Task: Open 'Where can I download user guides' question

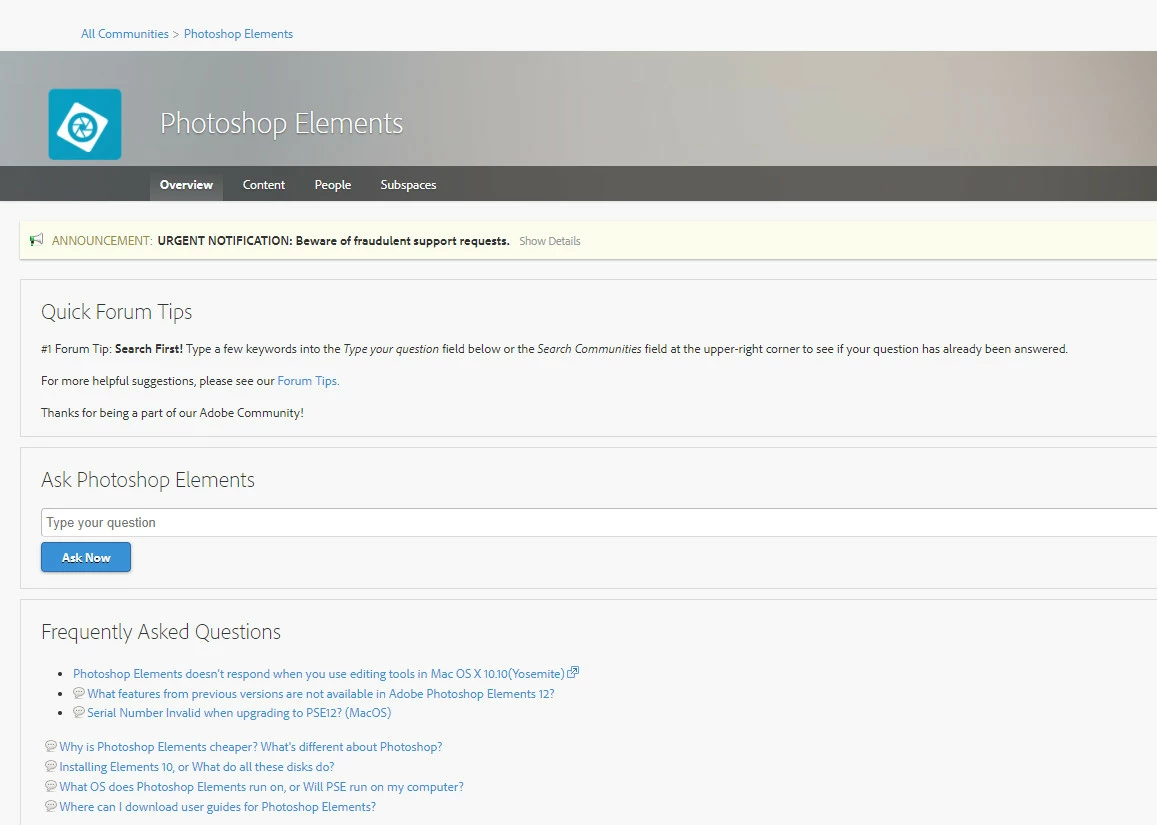Action: (218, 807)
